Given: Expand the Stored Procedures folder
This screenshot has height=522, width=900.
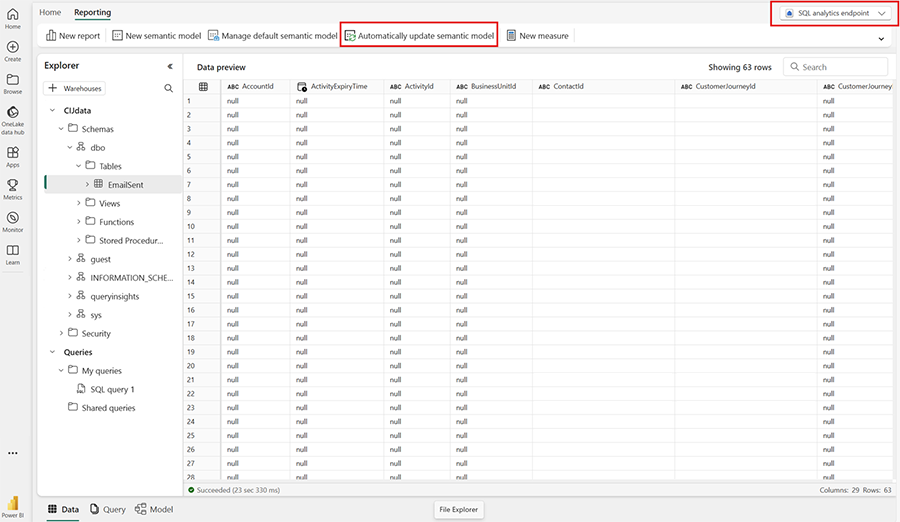Looking at the screenshot, I should pyautogui.click(x=79, y=240).
